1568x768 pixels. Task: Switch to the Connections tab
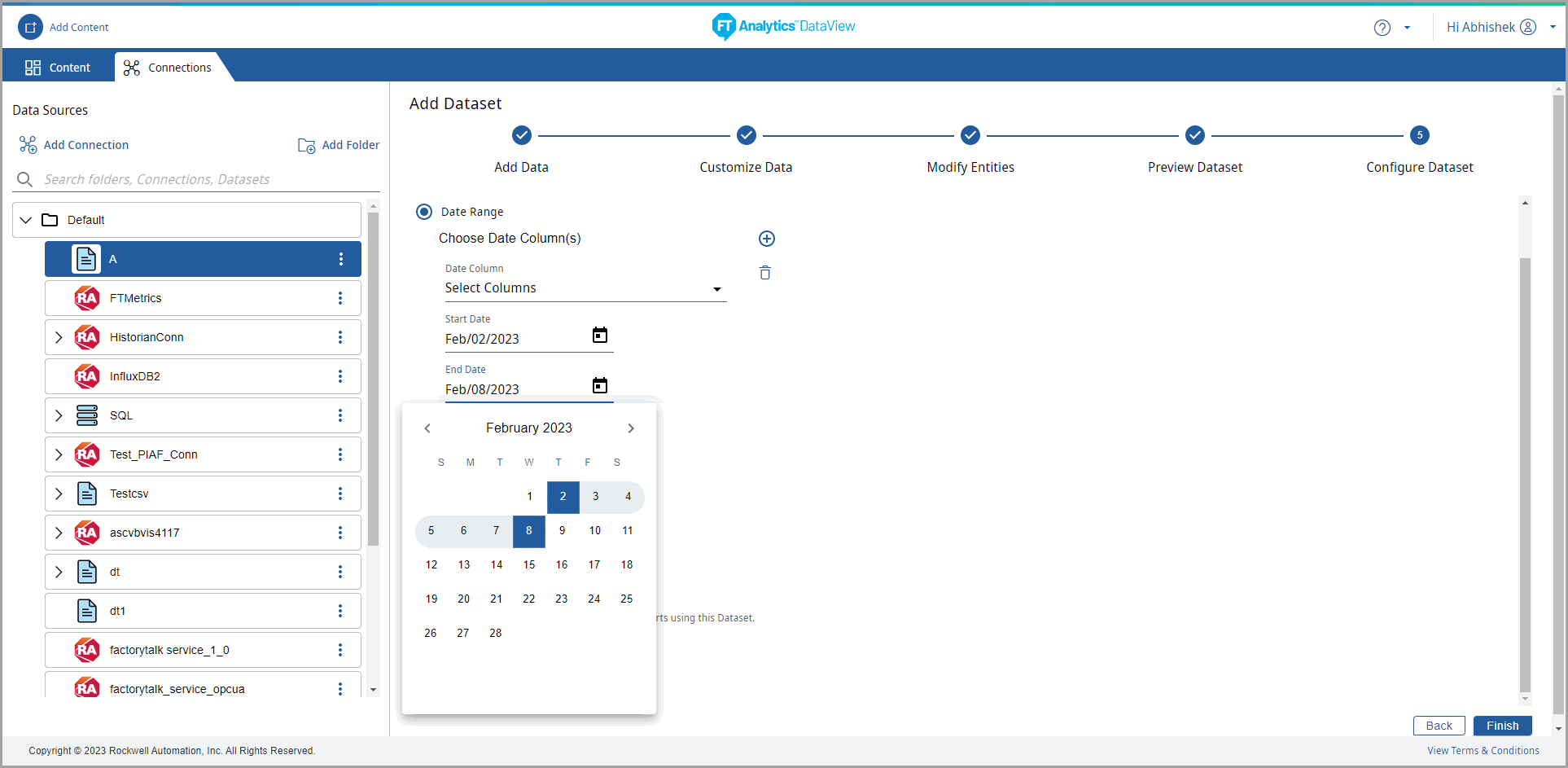pos(168,68)
